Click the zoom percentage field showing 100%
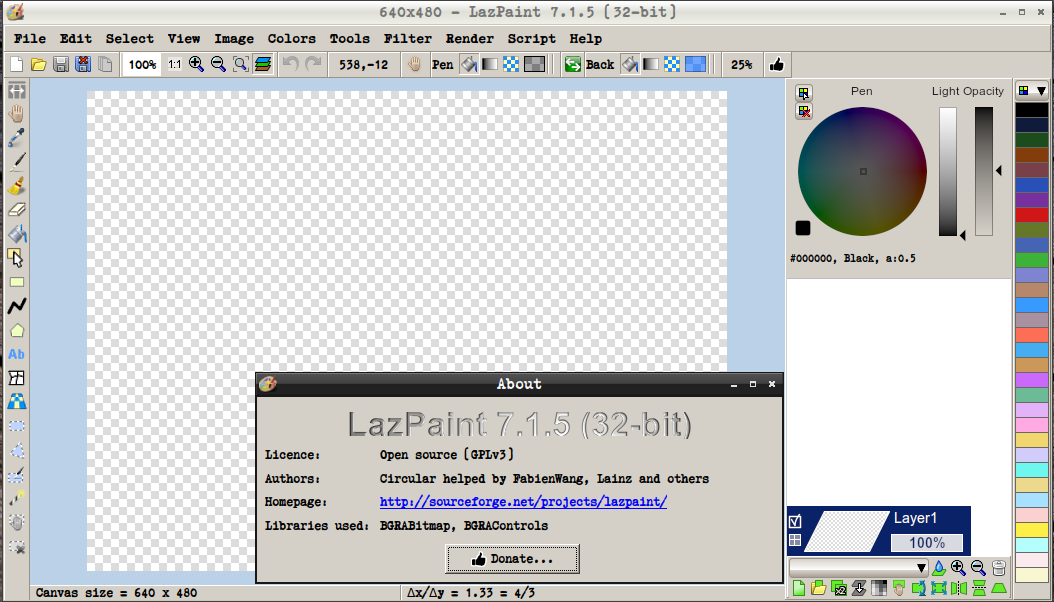 (x=143, y=64)
